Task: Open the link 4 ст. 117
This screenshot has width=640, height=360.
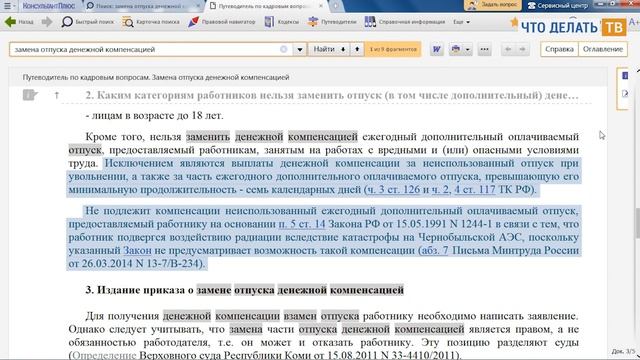Action: (475, 189)
